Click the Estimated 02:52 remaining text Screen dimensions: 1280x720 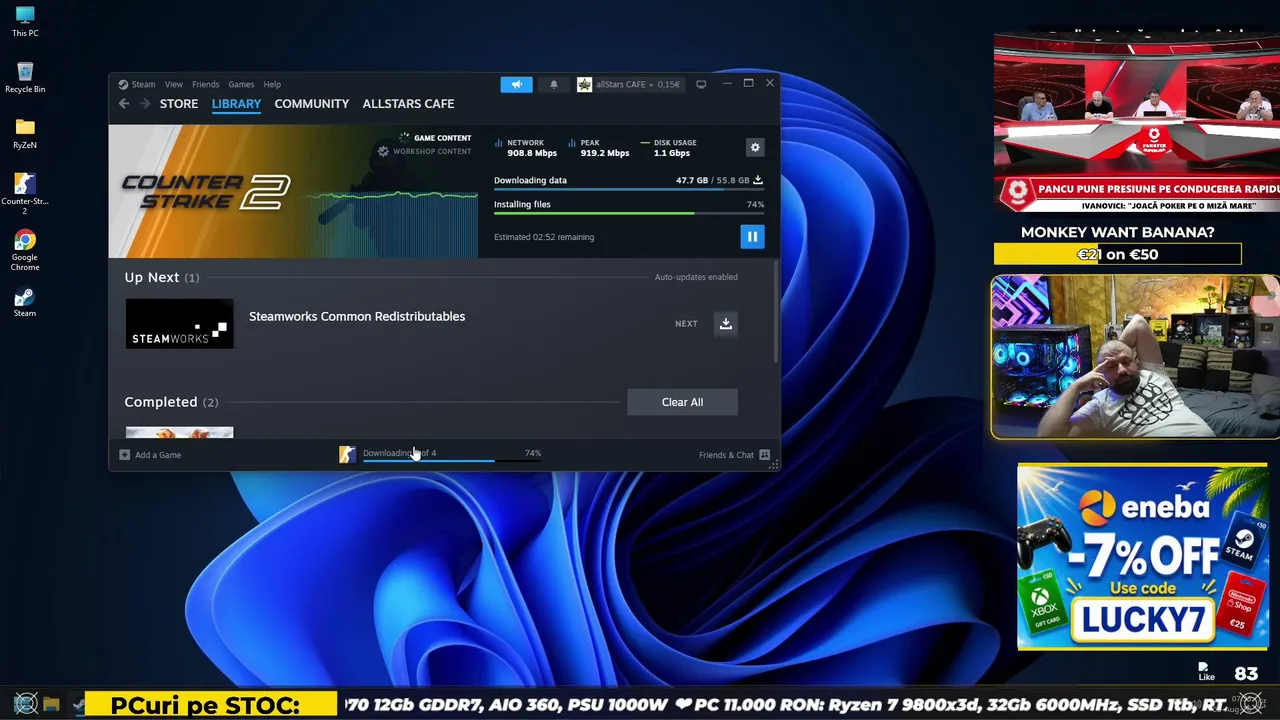[x=544, y=237]
